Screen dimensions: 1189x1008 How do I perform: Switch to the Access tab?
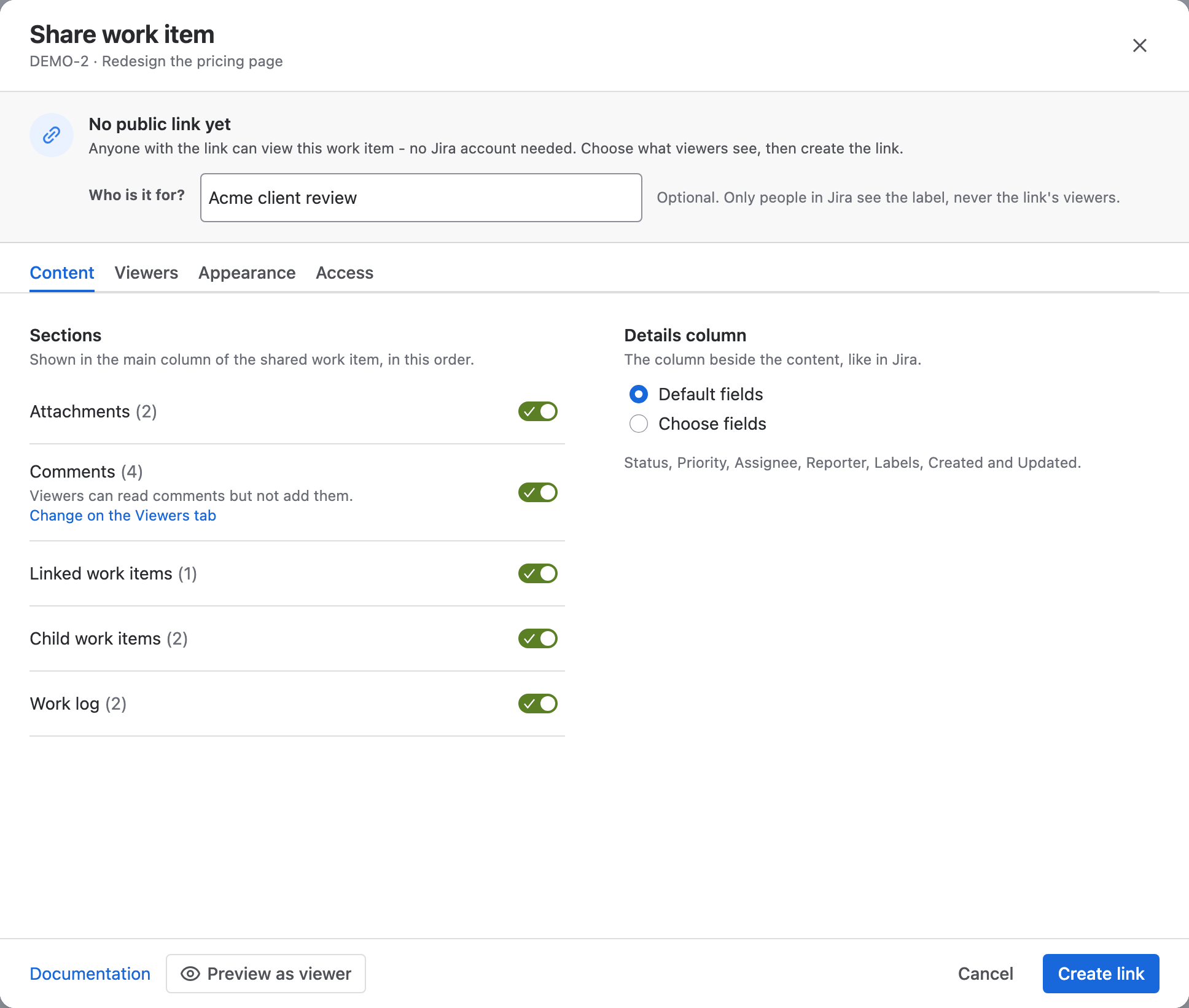click(x=345, y=273)
